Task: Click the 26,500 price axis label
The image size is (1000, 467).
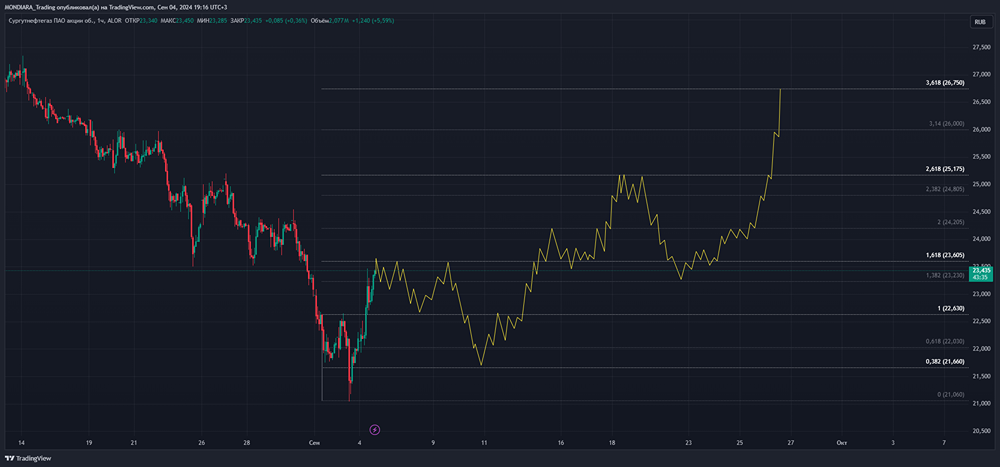Action: tap(981, 102)
